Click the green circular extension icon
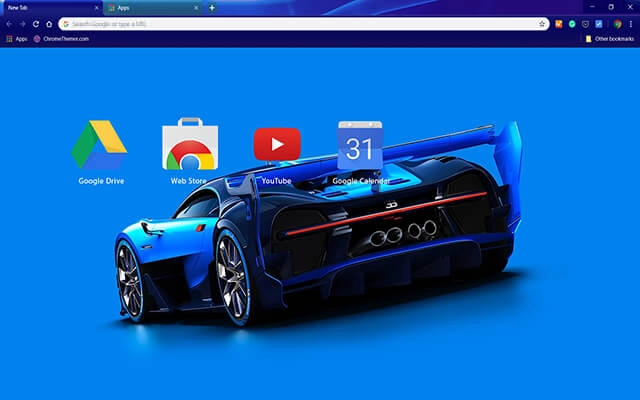Image resolution: width=640 pixels, height=400 pixels. click(572, 24)
